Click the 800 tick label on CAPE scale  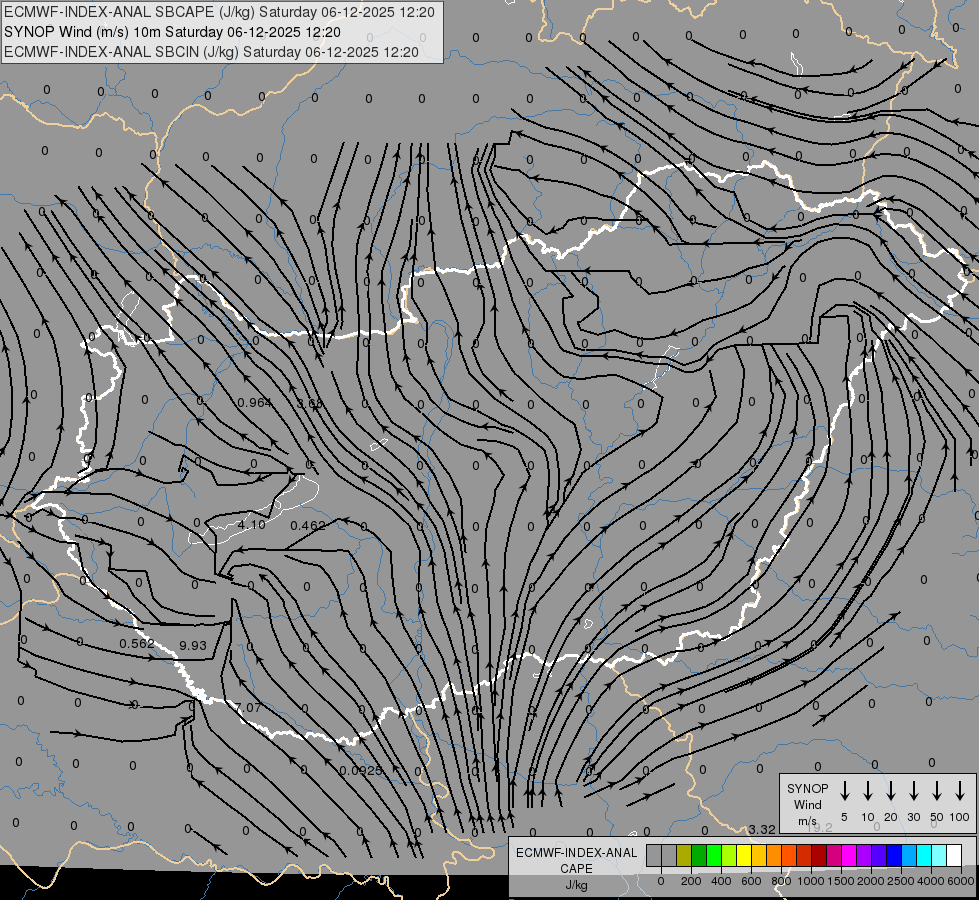pyautogui.click(x=781, y=881)
